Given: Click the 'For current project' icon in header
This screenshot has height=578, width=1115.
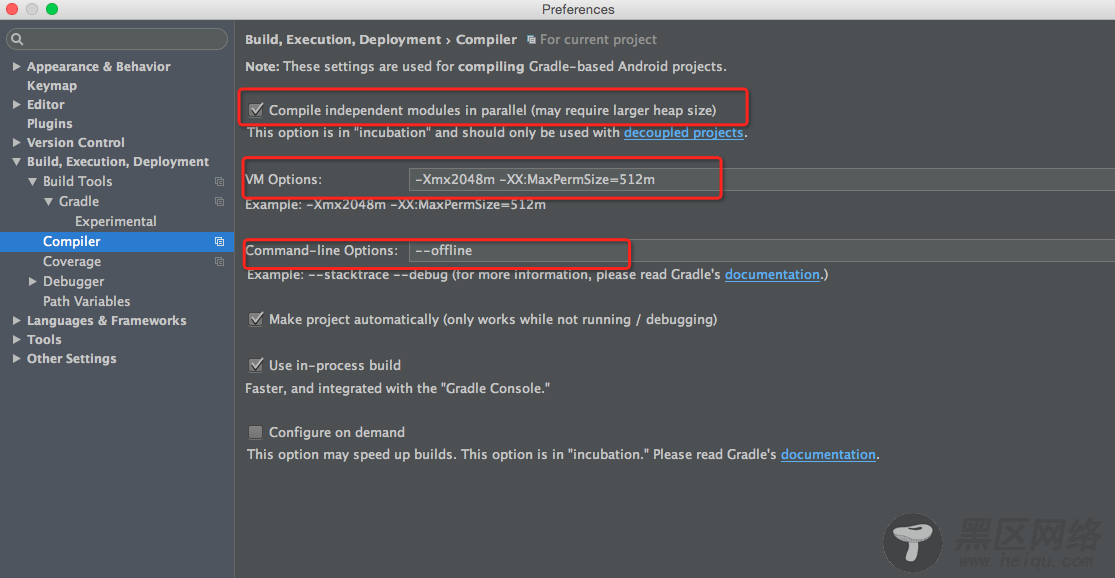Looking at the screenshot, I should coord(531,40).
